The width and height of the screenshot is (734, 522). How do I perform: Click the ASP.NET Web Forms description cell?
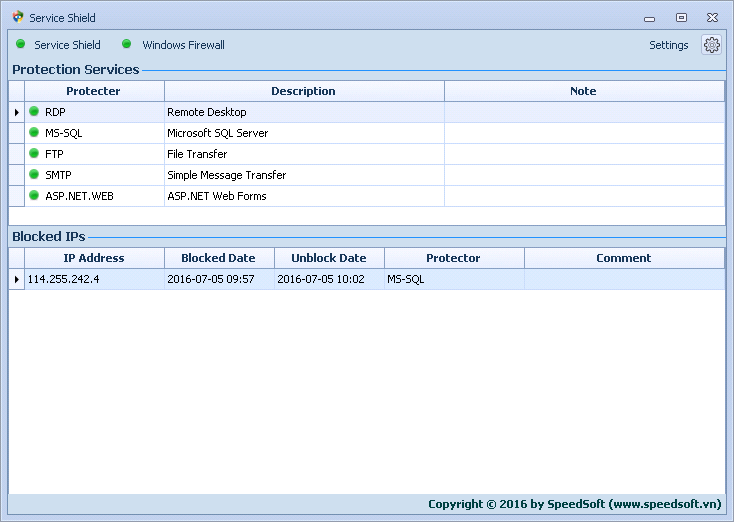coord(304,196)
